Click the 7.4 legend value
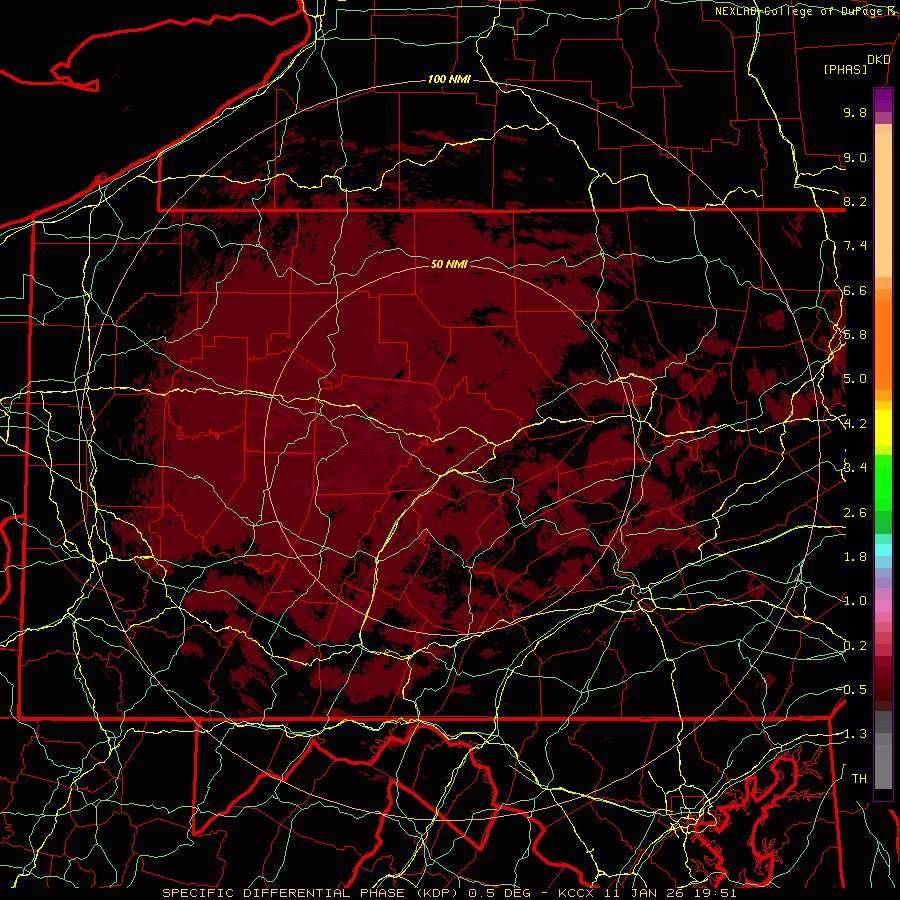Screen dimensions: 900x900 click(x=855, y=246)
